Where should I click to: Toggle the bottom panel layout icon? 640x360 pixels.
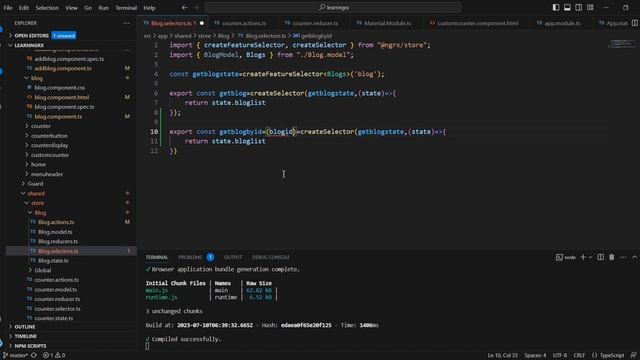(567, 7)
